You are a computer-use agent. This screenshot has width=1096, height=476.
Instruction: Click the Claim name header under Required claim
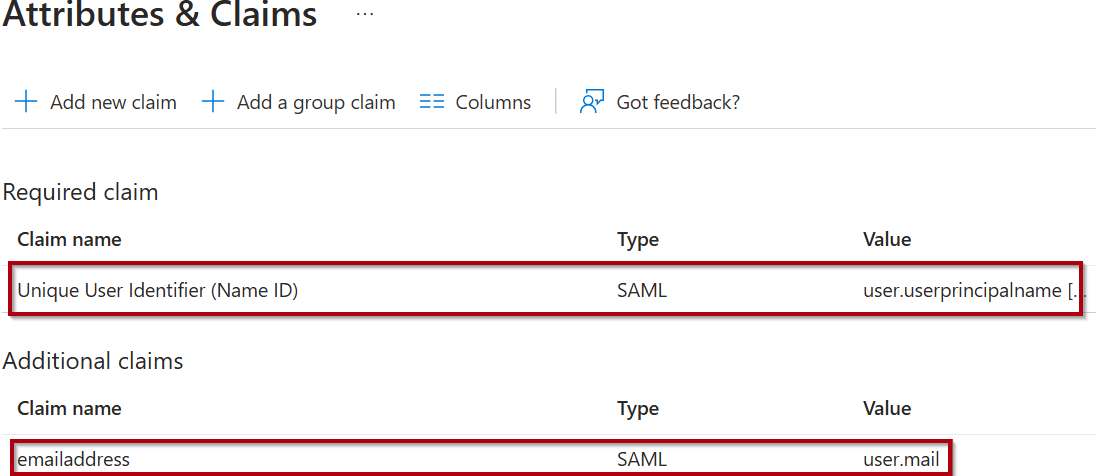pyautogui.click(x=69, y=240)
